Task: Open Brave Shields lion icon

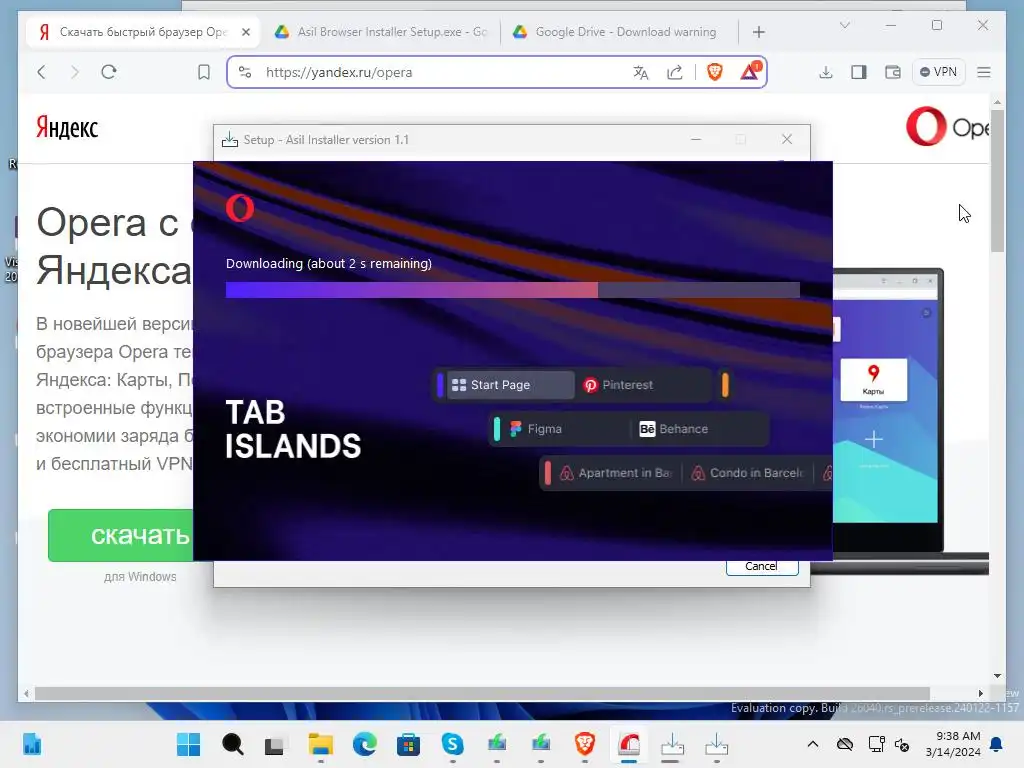Action: tap(714, 72)
